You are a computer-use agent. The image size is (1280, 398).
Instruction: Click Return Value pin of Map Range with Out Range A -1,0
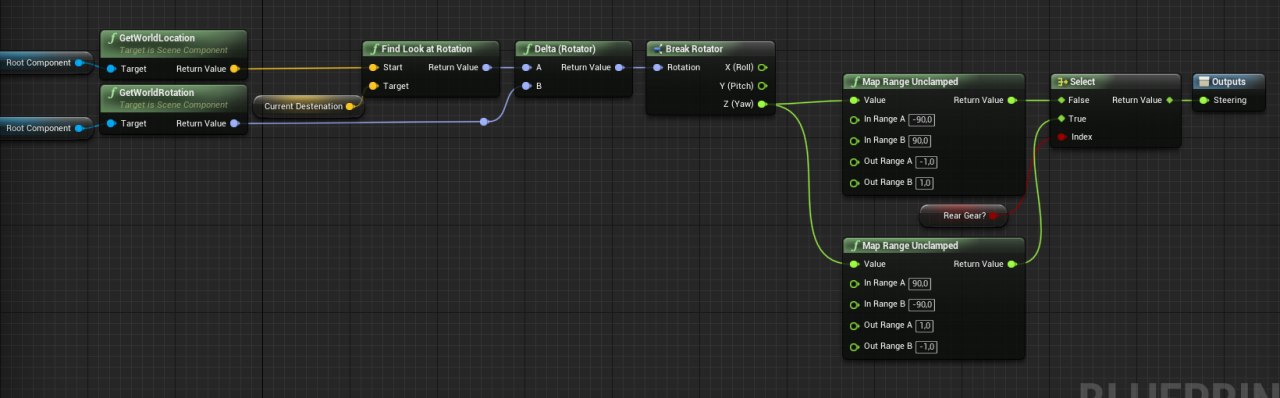click(x=1012, y=100)
